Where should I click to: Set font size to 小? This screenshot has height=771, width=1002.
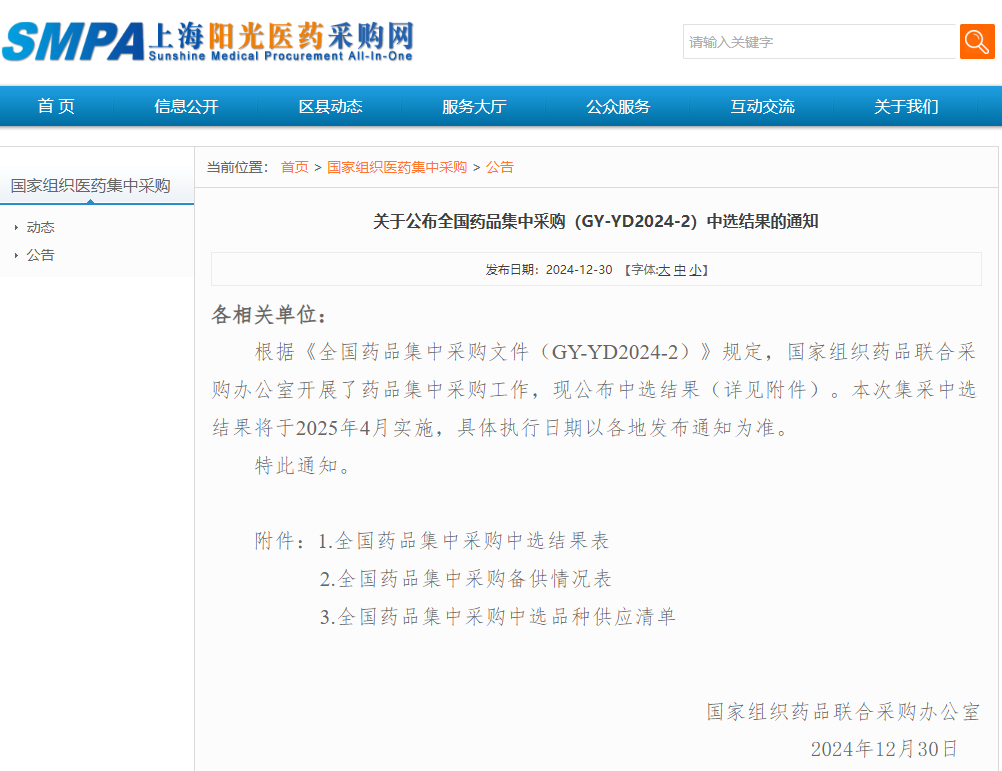(x=695, y=270)
